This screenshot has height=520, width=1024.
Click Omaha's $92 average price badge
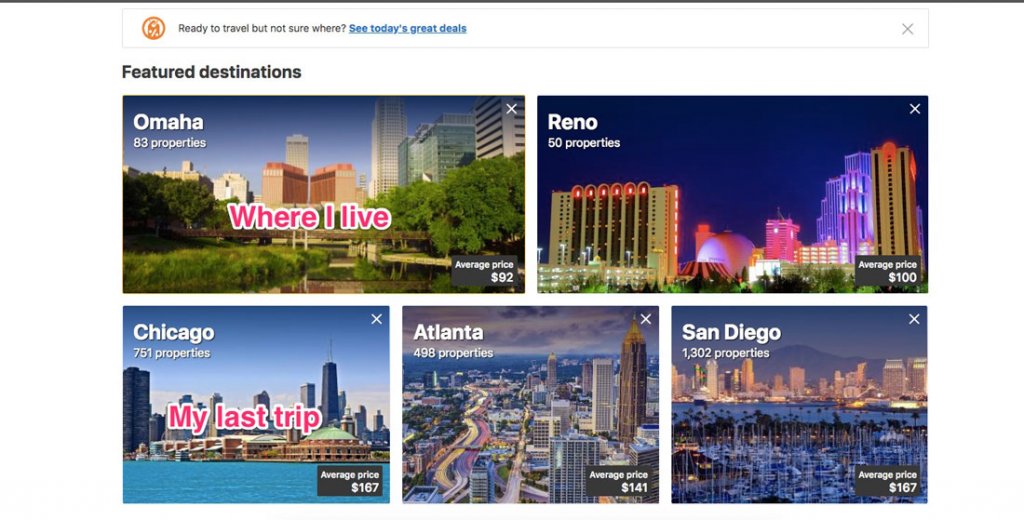484,270
